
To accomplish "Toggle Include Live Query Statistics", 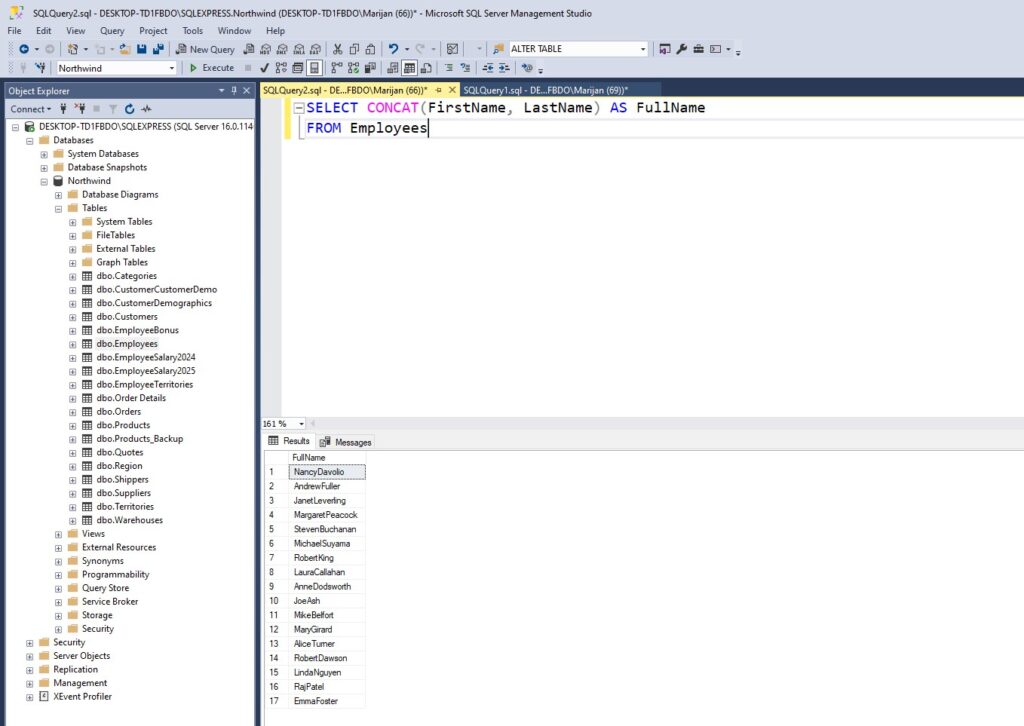I will pyautogui.click(x=353, y=68).
